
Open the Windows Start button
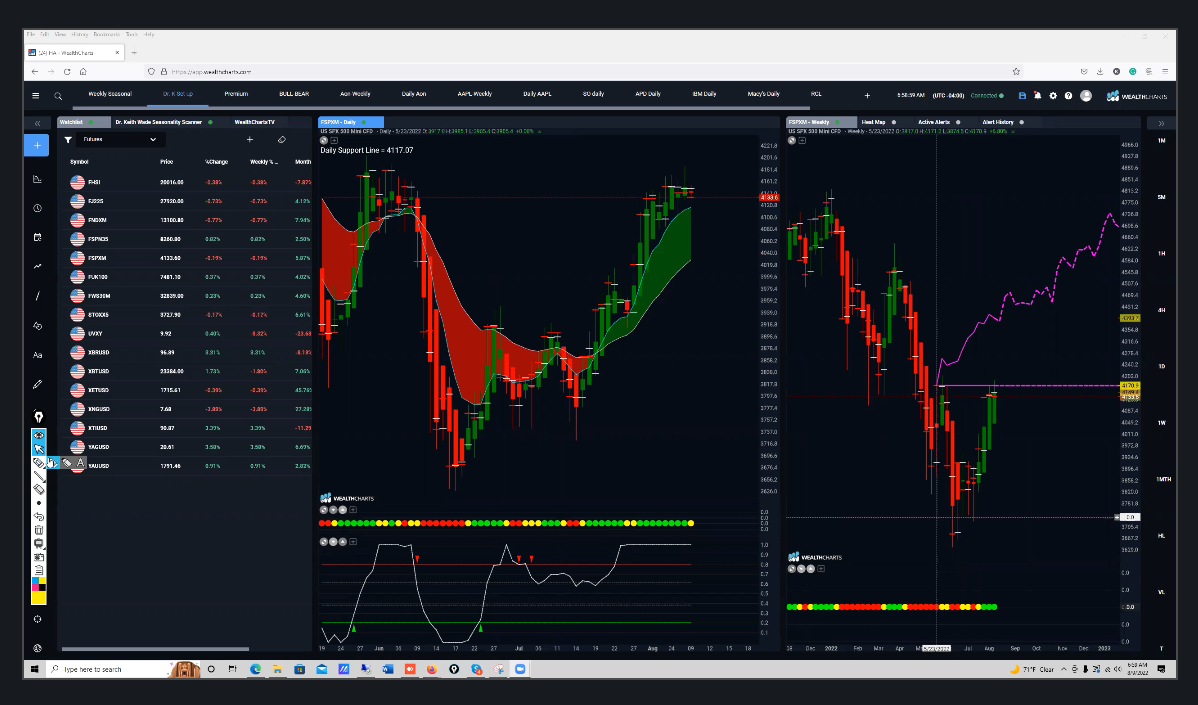pos(34,669)
